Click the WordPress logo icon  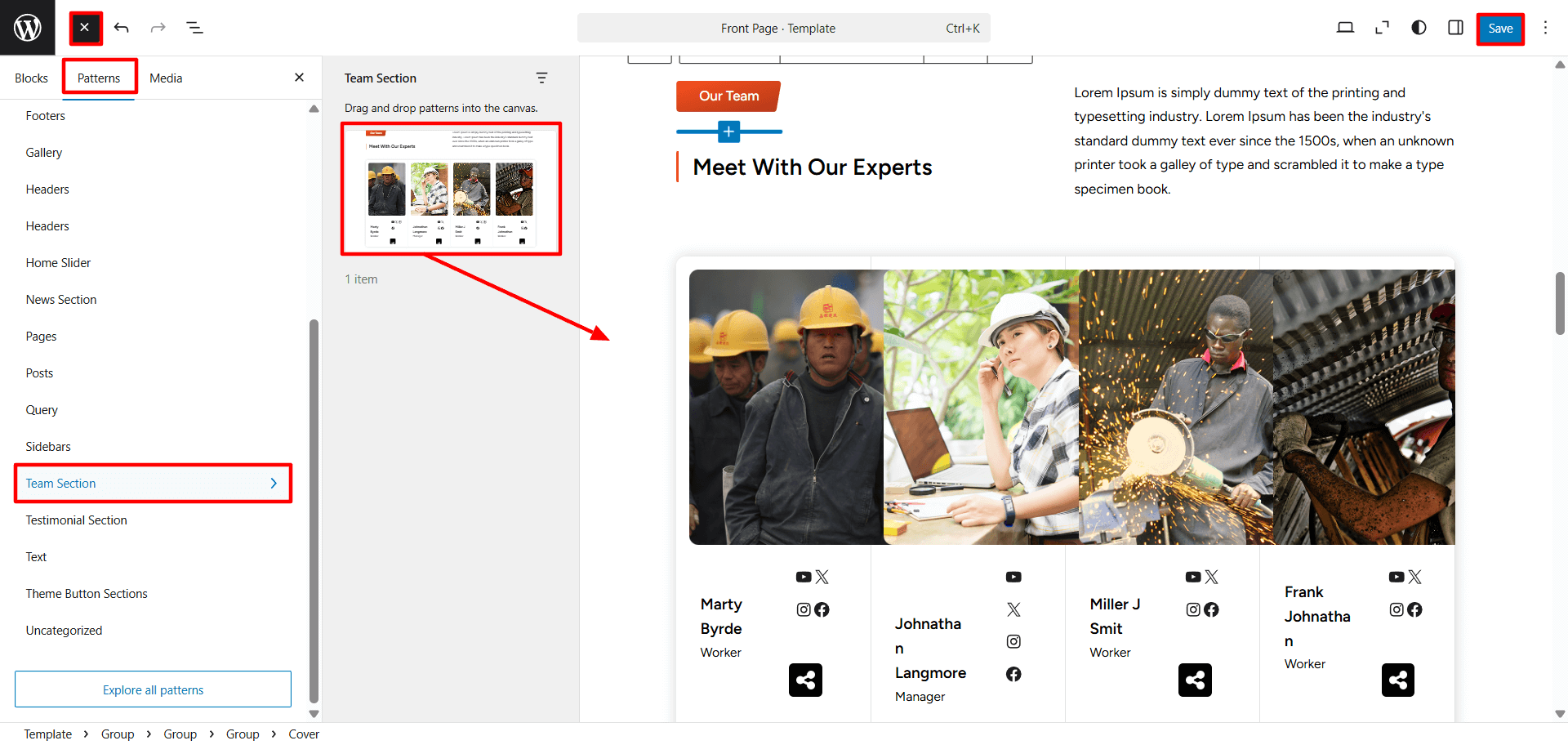27,28
